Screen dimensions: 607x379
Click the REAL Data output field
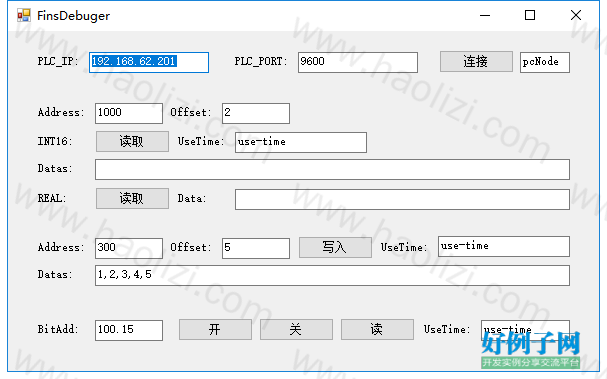pyautogui.click(x=402, y=199)
